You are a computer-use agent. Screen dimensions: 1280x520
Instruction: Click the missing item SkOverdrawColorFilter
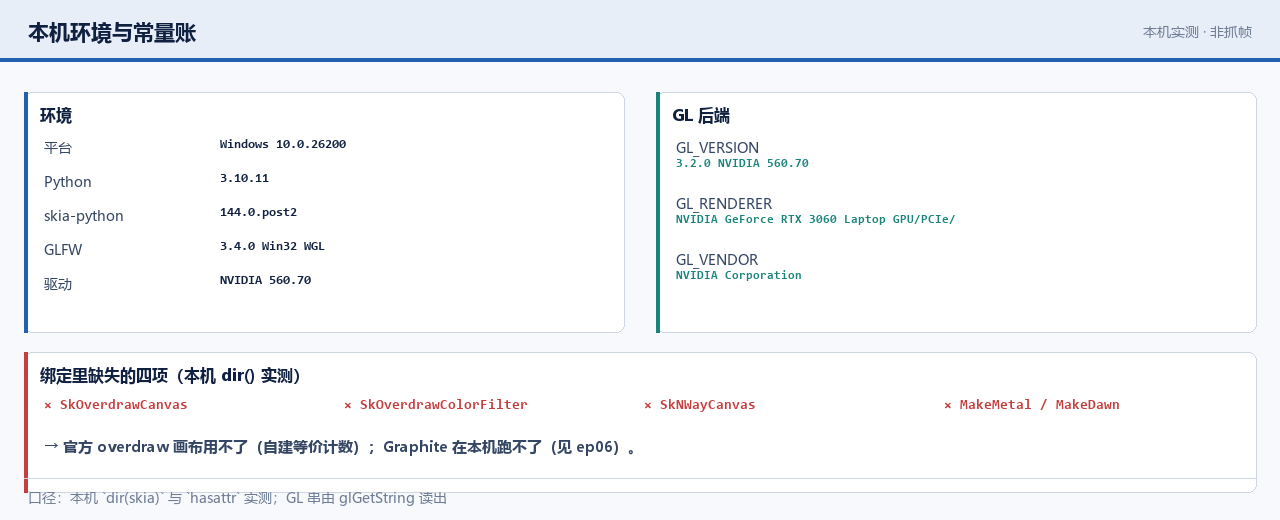(436, 405)
